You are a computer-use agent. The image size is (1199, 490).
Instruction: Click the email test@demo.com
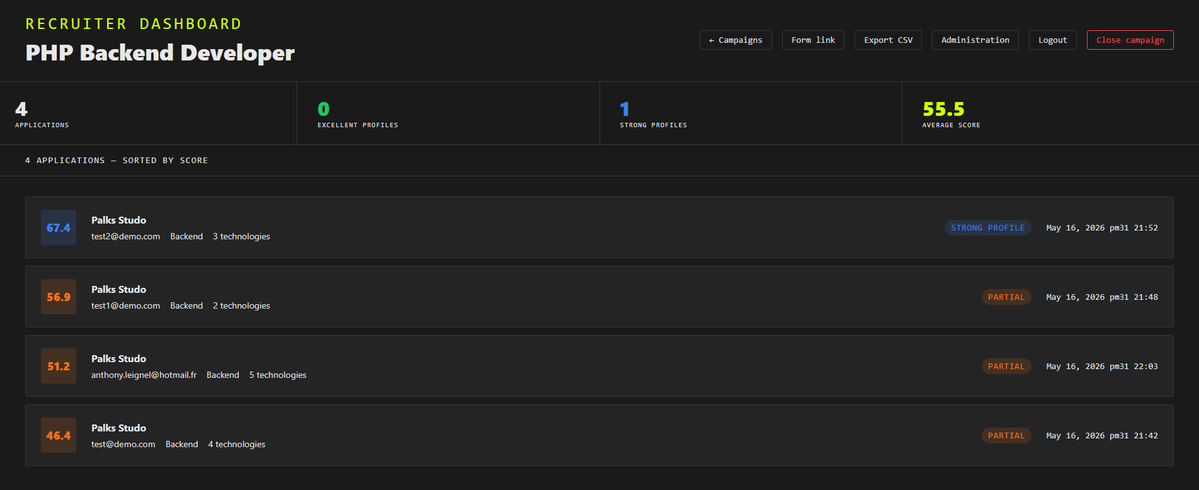click(123, 444)
